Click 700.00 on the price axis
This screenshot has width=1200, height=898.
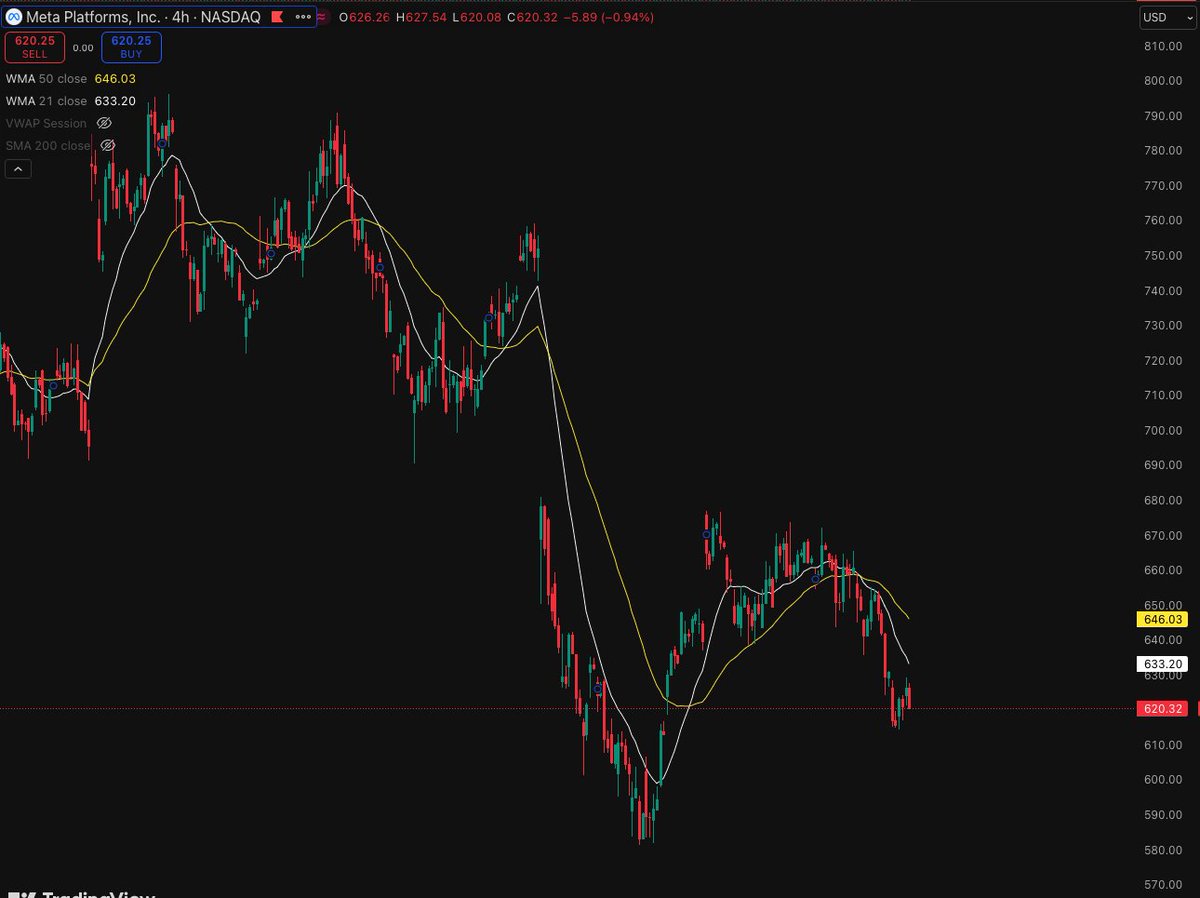[x=1162, y=431]
